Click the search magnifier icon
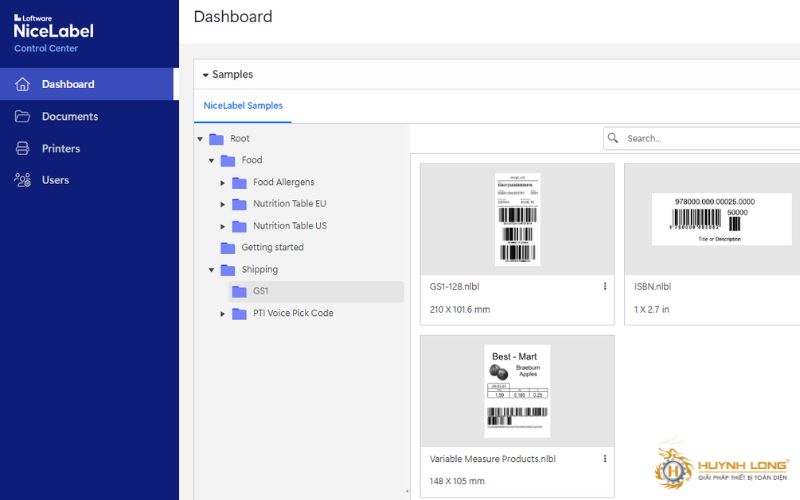Screen dimensions: 800x500 [615, 138]
